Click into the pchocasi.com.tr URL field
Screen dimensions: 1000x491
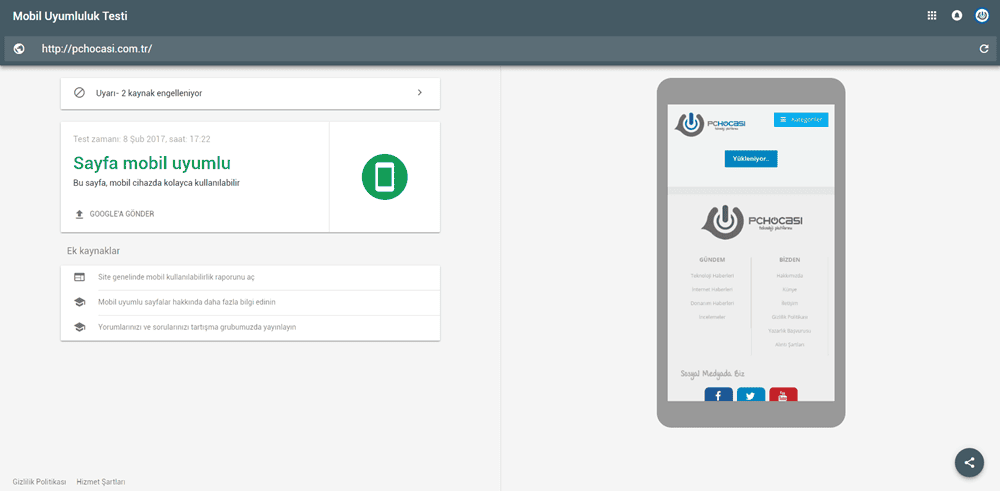(500, 49)
